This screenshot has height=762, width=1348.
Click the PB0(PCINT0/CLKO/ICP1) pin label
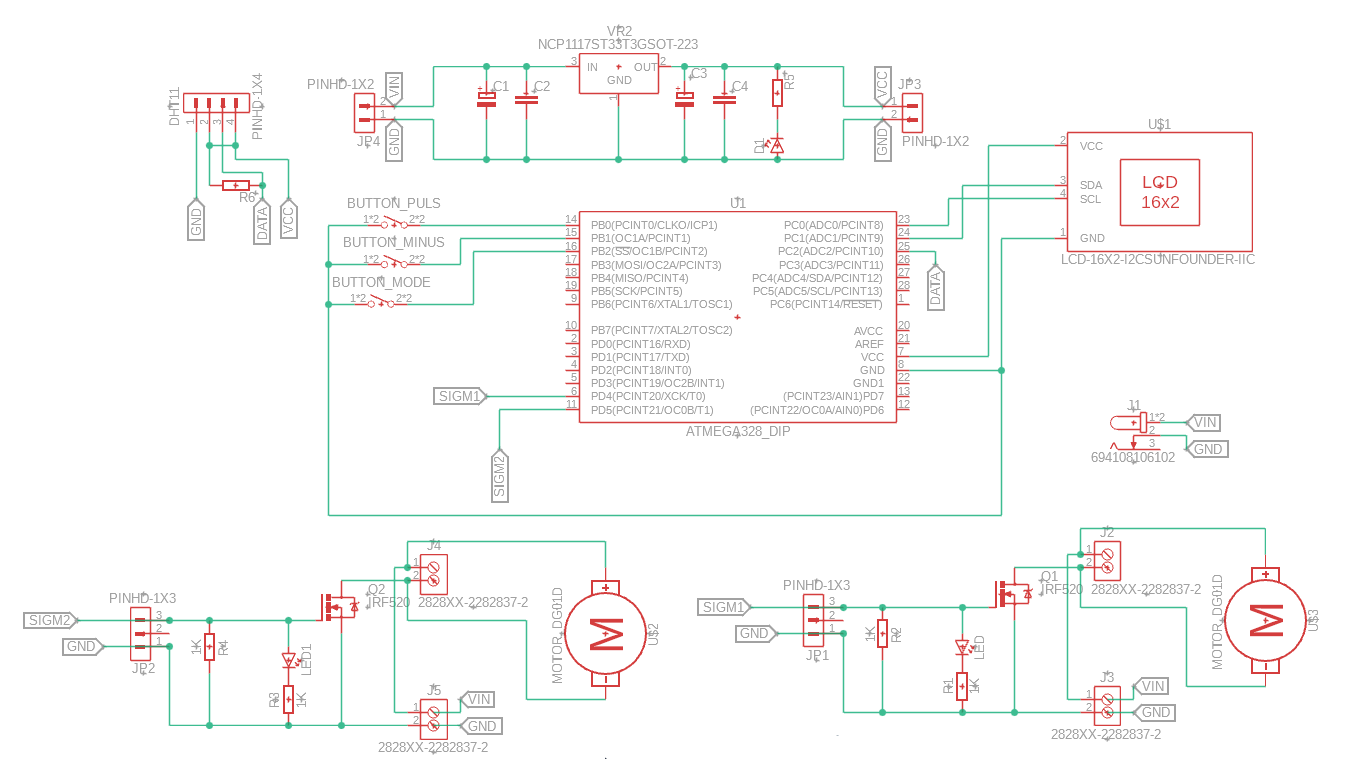[654, 225]
